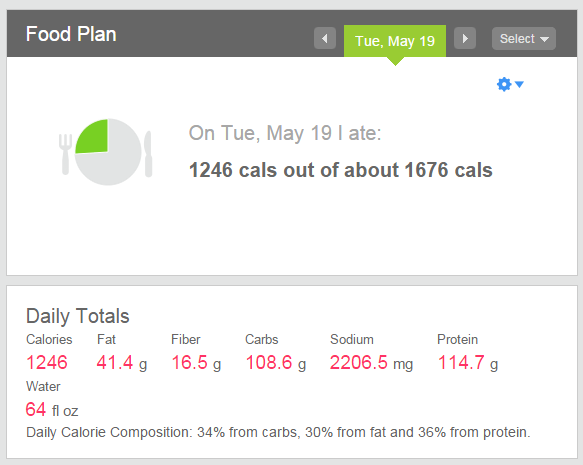This screenshot has width=583, height=465.
Task: Select the Tue, May 19 date tab
Action: click(395, 41)
